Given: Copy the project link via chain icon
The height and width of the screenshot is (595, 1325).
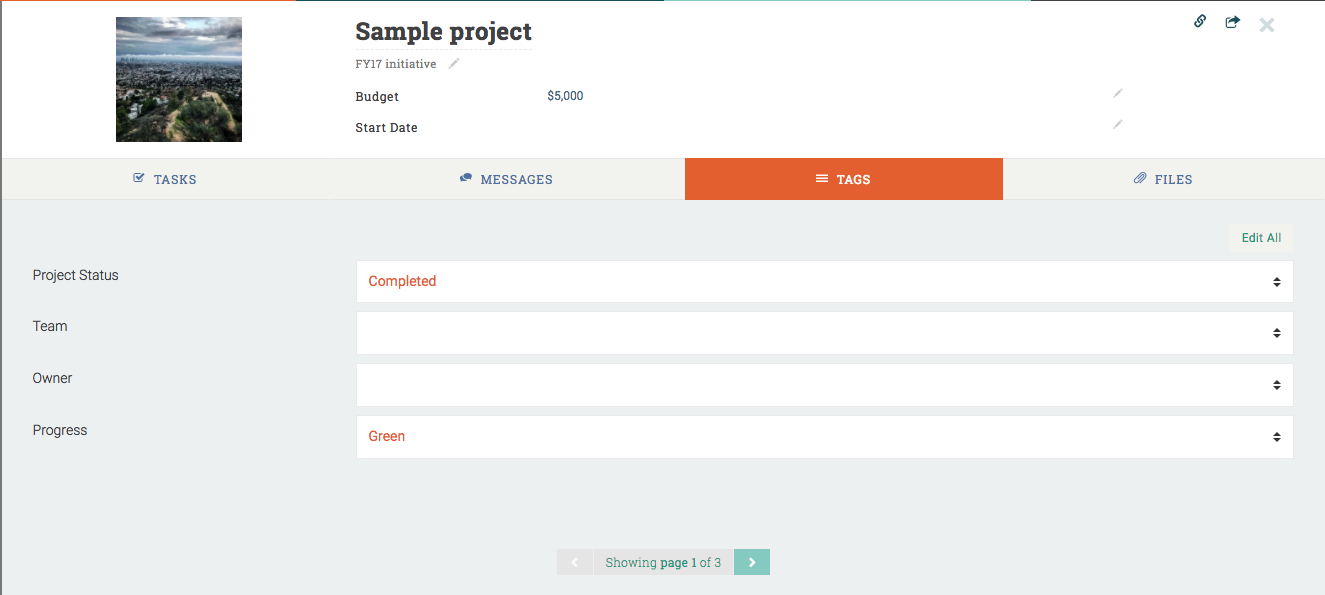Looking at the screenshot, I should [x=1200, y=22].
